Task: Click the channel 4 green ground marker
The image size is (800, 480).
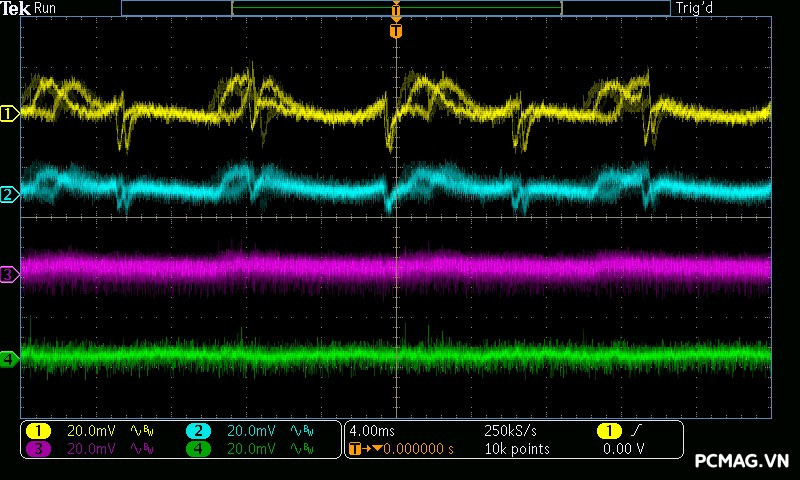Action: coord(9,358)
